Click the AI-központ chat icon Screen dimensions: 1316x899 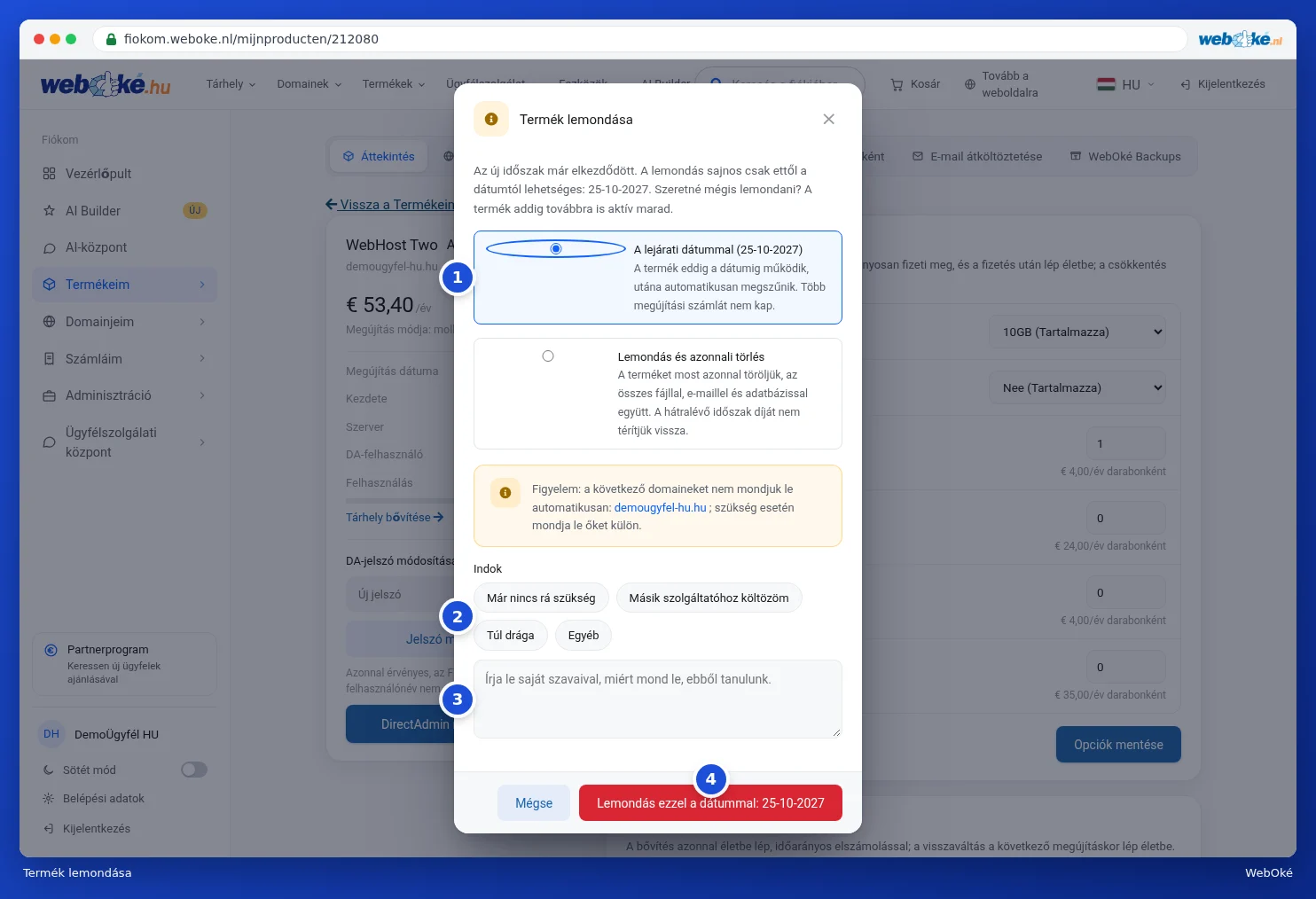pyautogui.click(x=50, y=248)
